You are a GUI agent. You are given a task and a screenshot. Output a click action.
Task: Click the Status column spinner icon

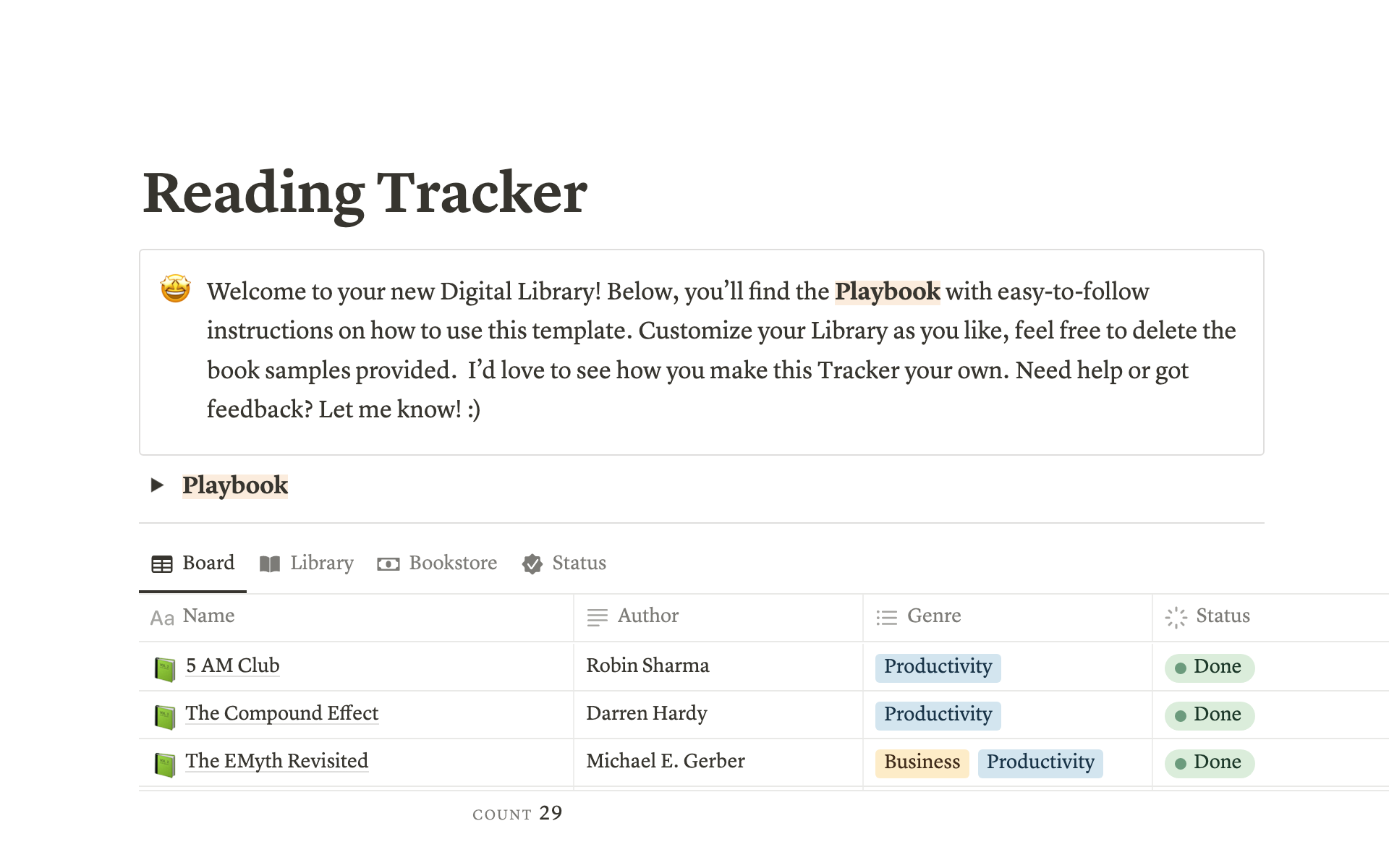[x=1176, y=617]
